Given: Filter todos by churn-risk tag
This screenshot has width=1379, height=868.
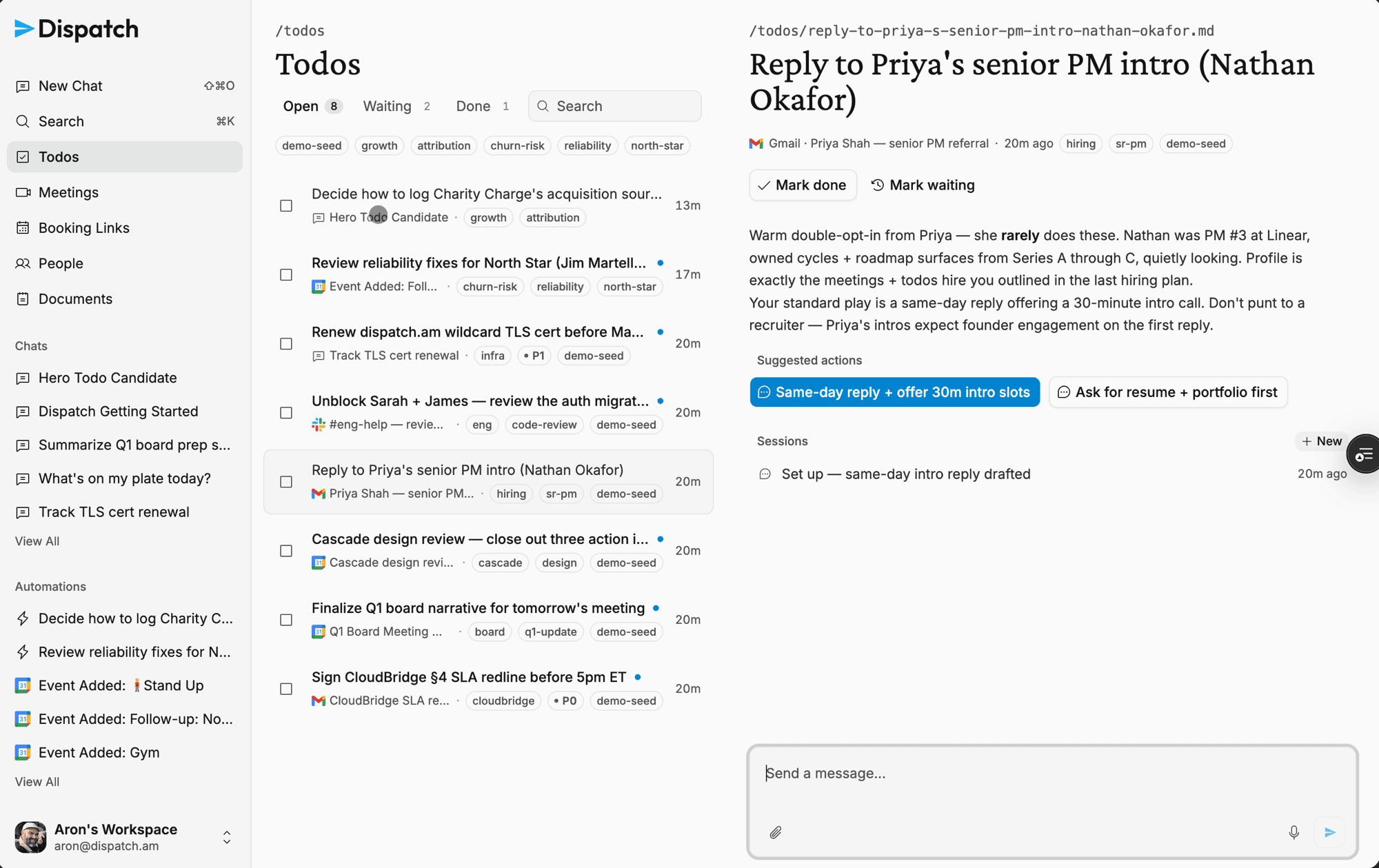Looking at the screenshot, I should tap(517, 145).
